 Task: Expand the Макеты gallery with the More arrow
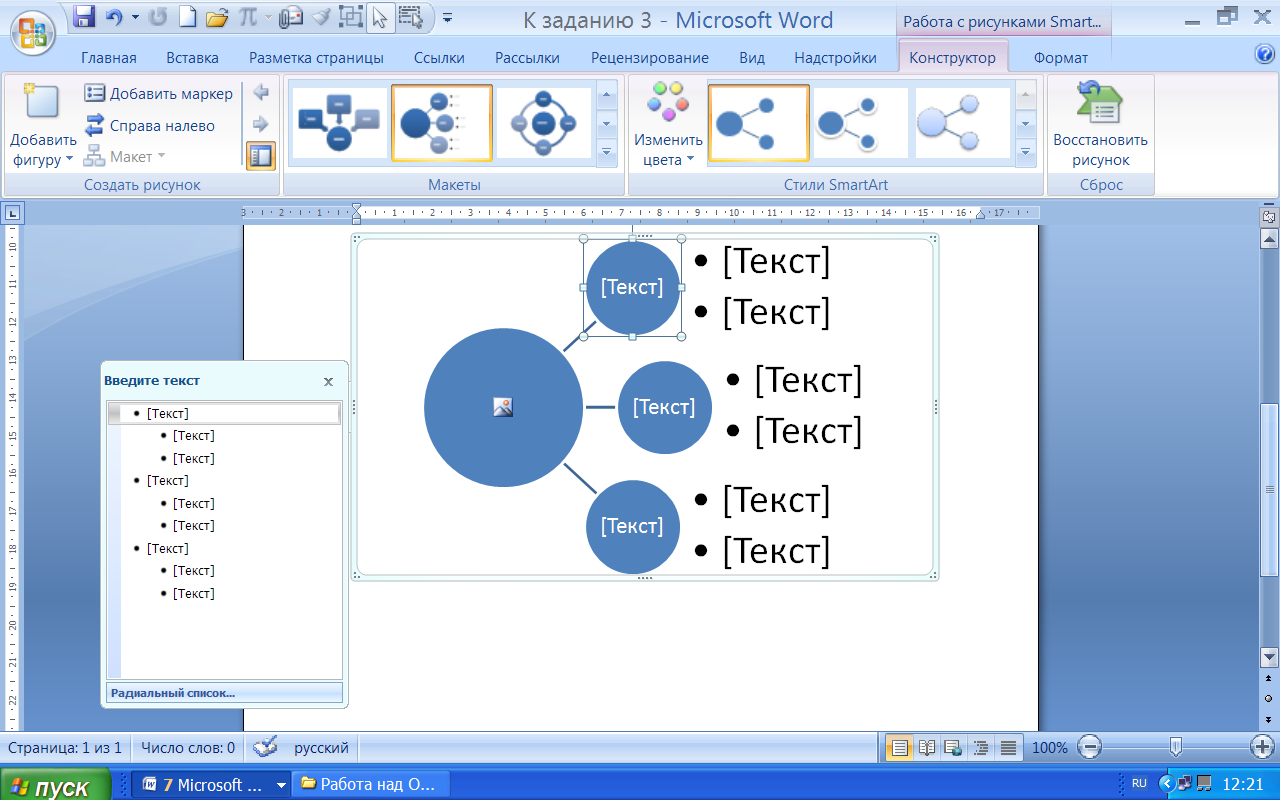tap(605, 151)
